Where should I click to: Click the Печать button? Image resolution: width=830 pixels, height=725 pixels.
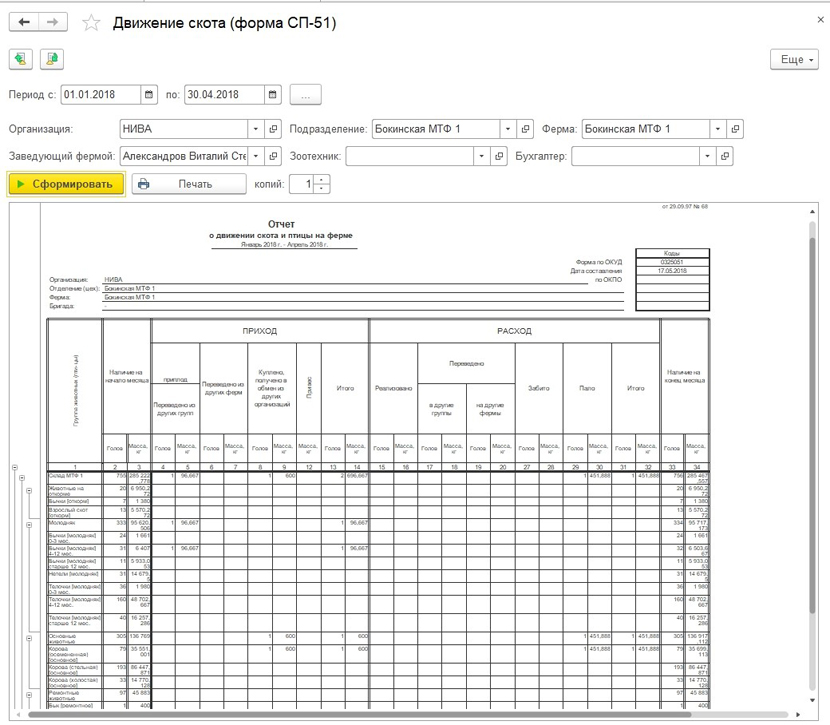(x=188, y=184)
